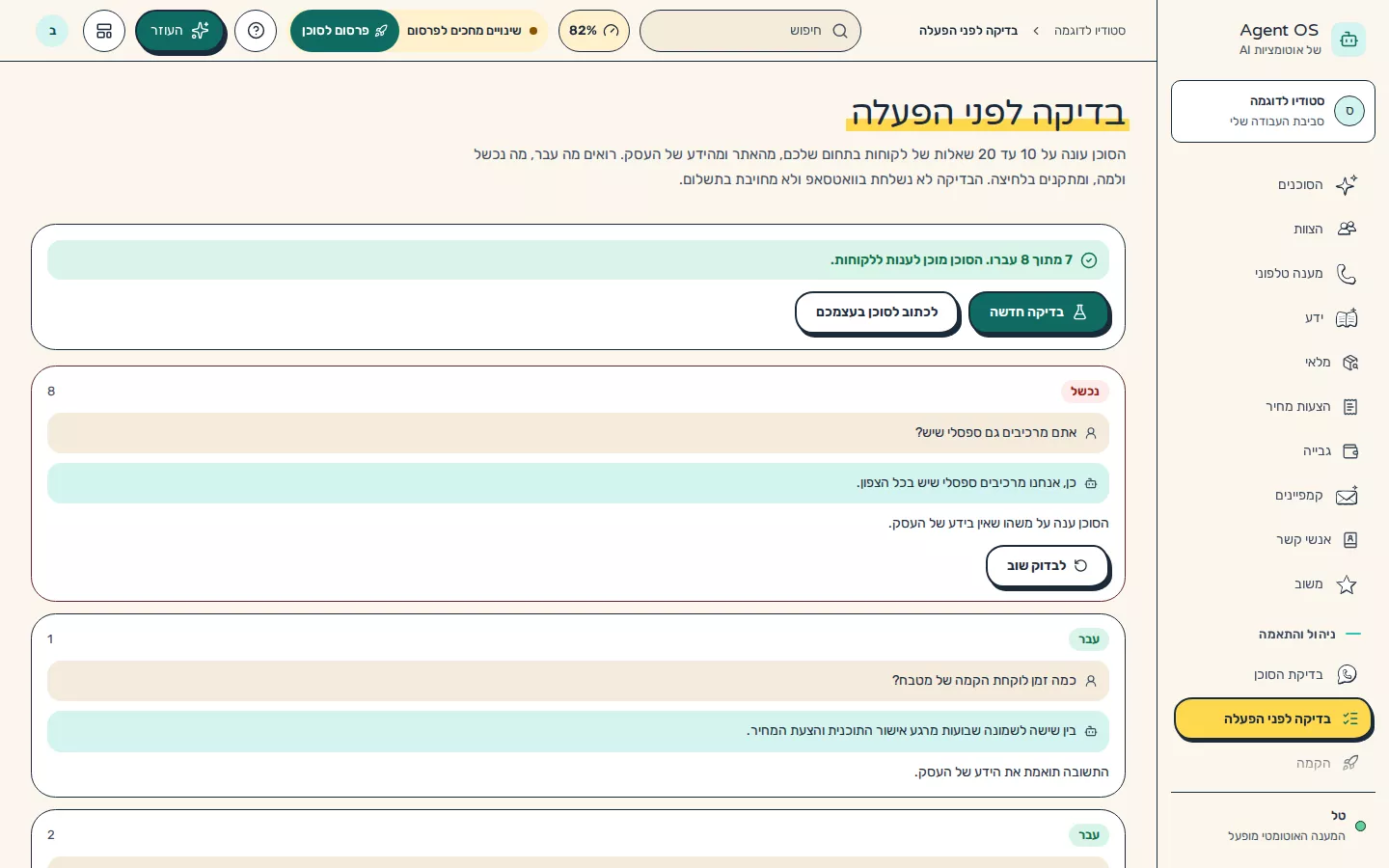The height and width of the screenshot is (868, 1389).
Task: Click the בדיקה לפני הפעלה page heading
Action: pyautogui.click(x=988, y=113)
